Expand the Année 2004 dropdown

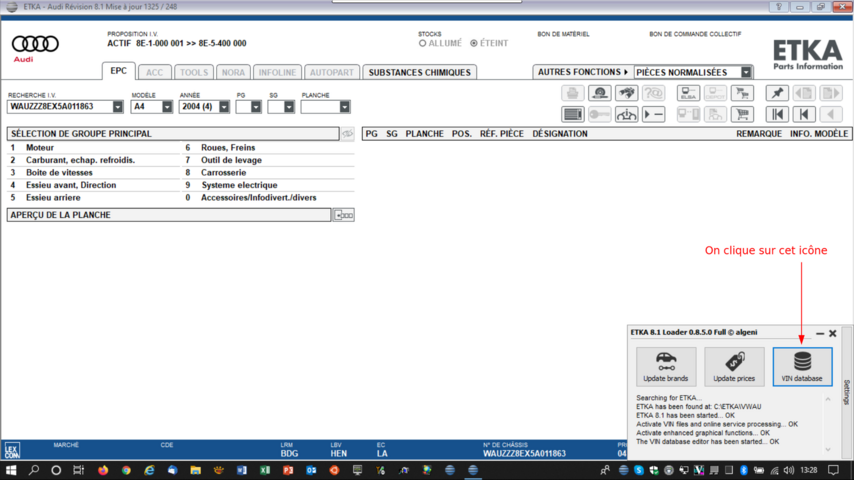tap(224, 107)
